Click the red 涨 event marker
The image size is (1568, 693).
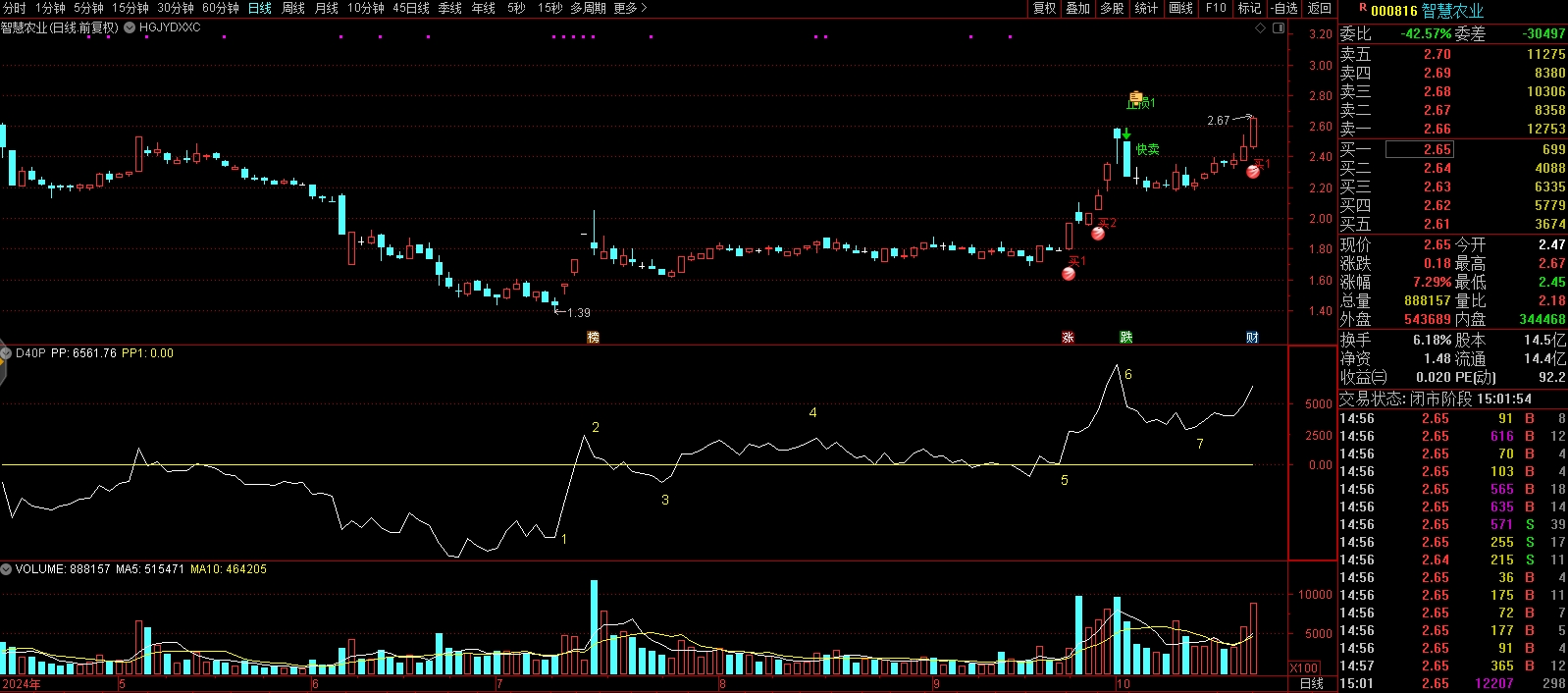tap(1068, 337)
